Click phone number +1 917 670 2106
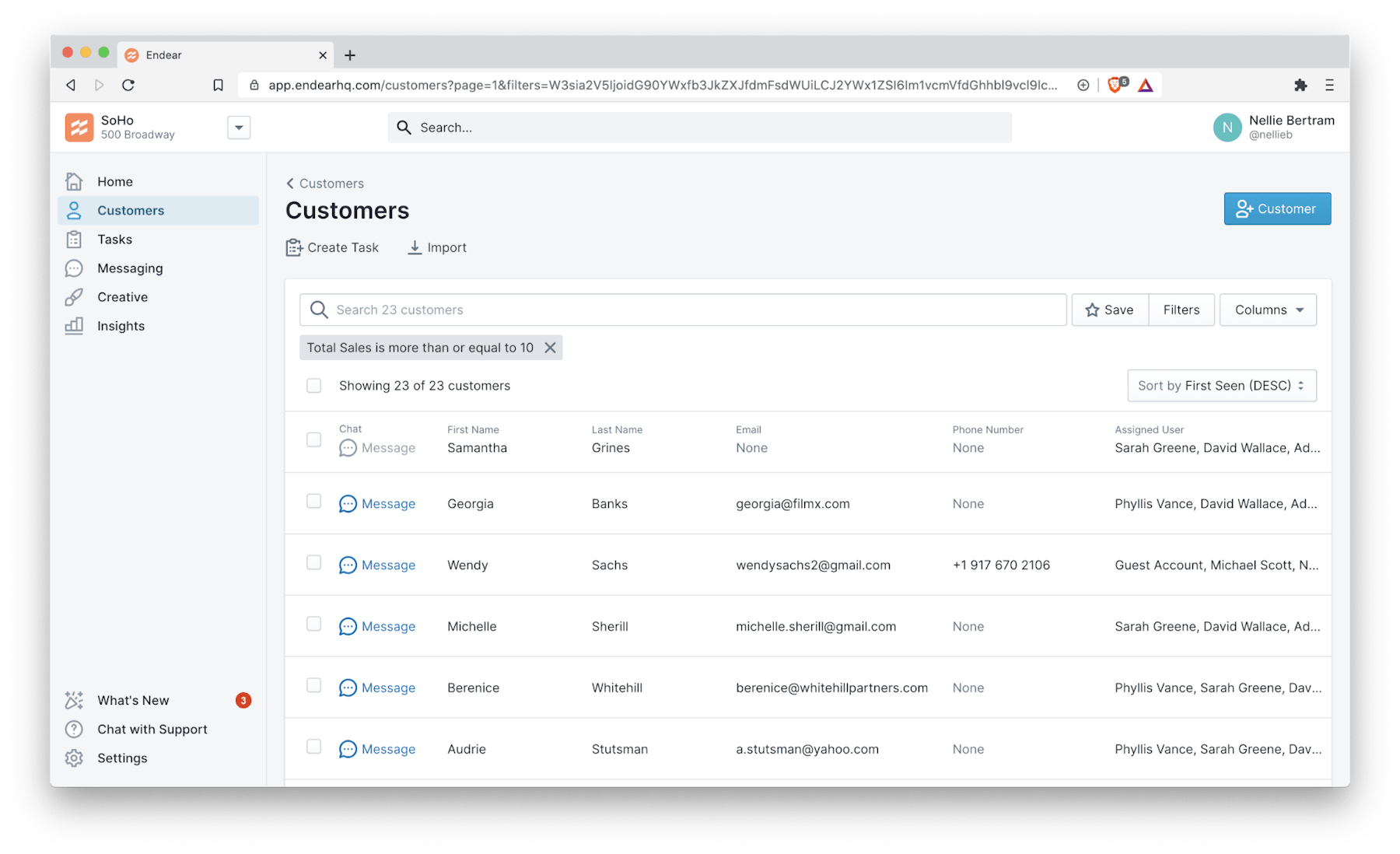This screenshot has height=854, width=1400. coord(1001,565)
